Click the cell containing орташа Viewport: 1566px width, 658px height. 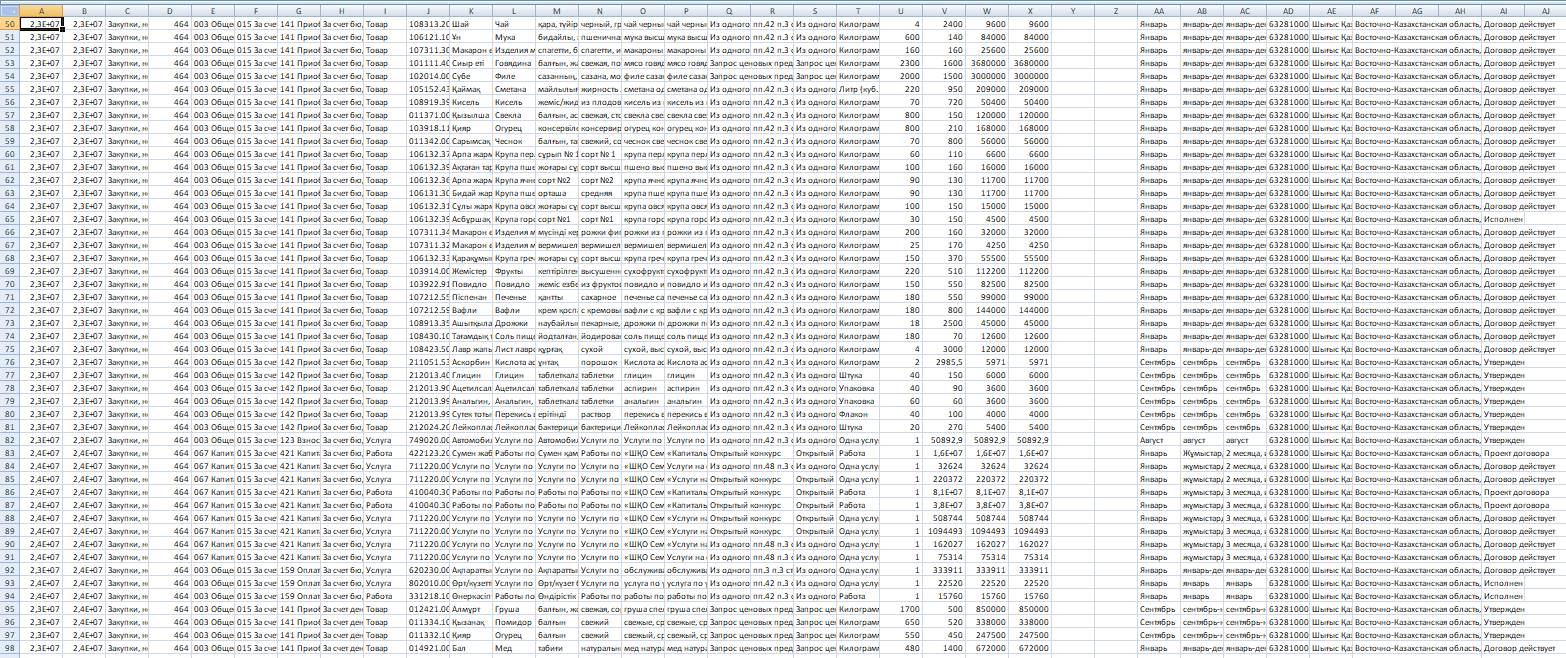(x=557, y=192)
